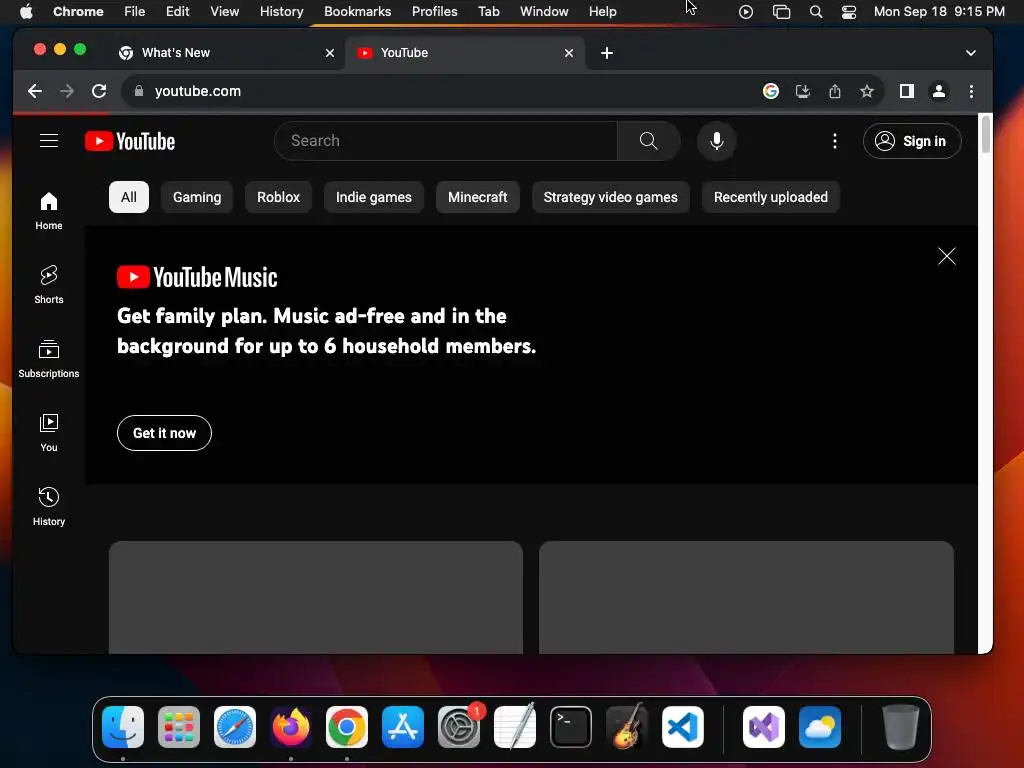Click the YouTube logo

(x=130, y=141)
